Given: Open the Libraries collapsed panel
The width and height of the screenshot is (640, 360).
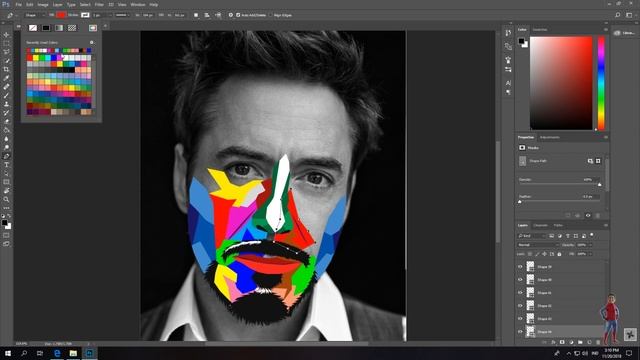Looking at the screenshot, I should click(x=624, y=33).
